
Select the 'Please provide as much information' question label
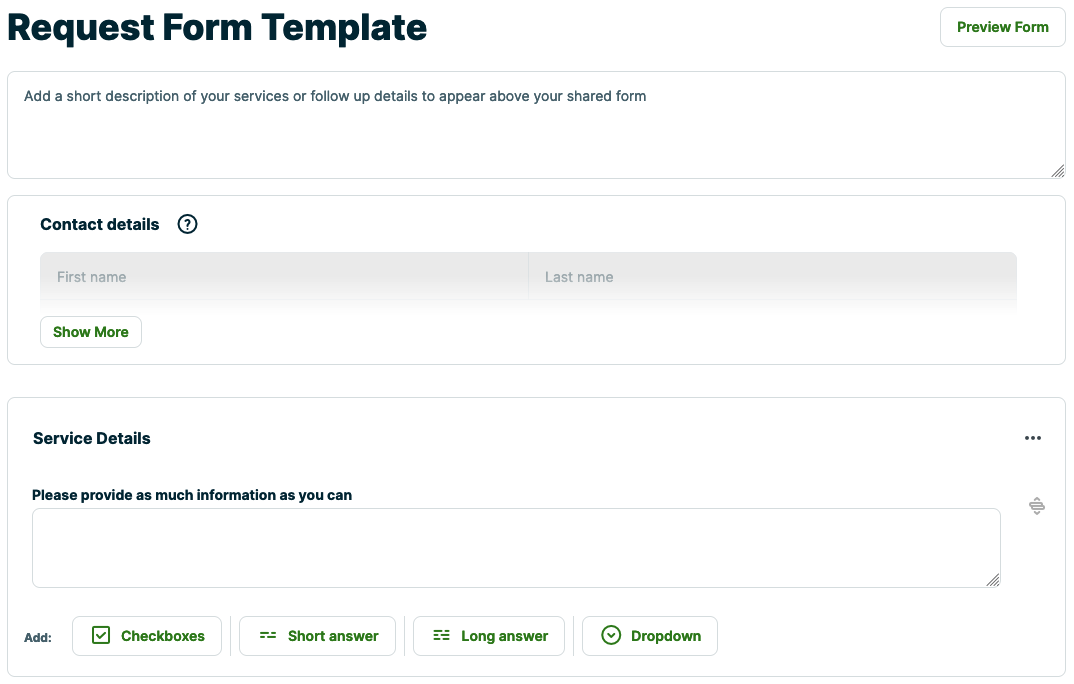point(192,495)
